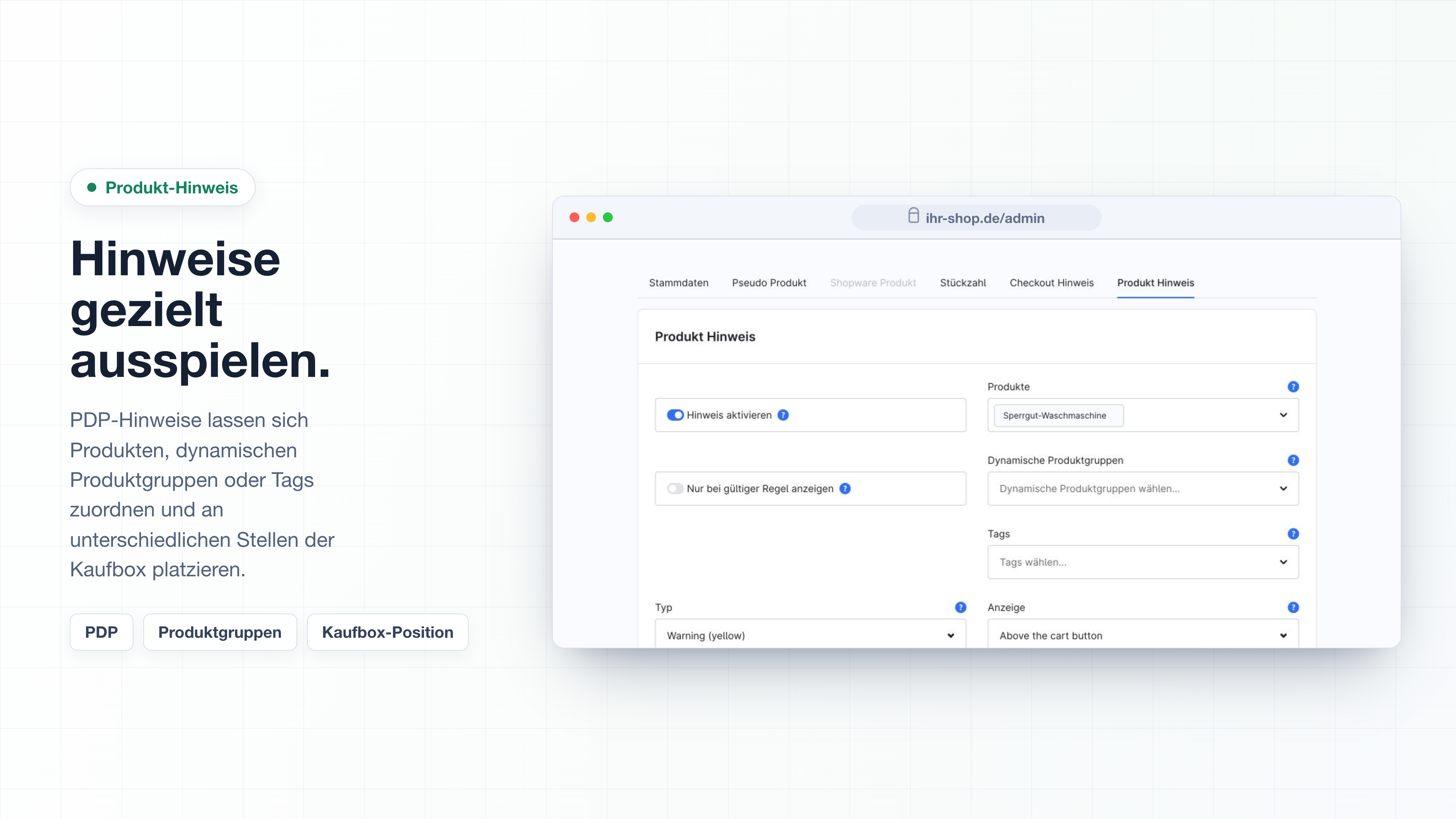1456x819 pixels.
Task: Click help icon for Anzeige field
Action: coord(1293,607)
